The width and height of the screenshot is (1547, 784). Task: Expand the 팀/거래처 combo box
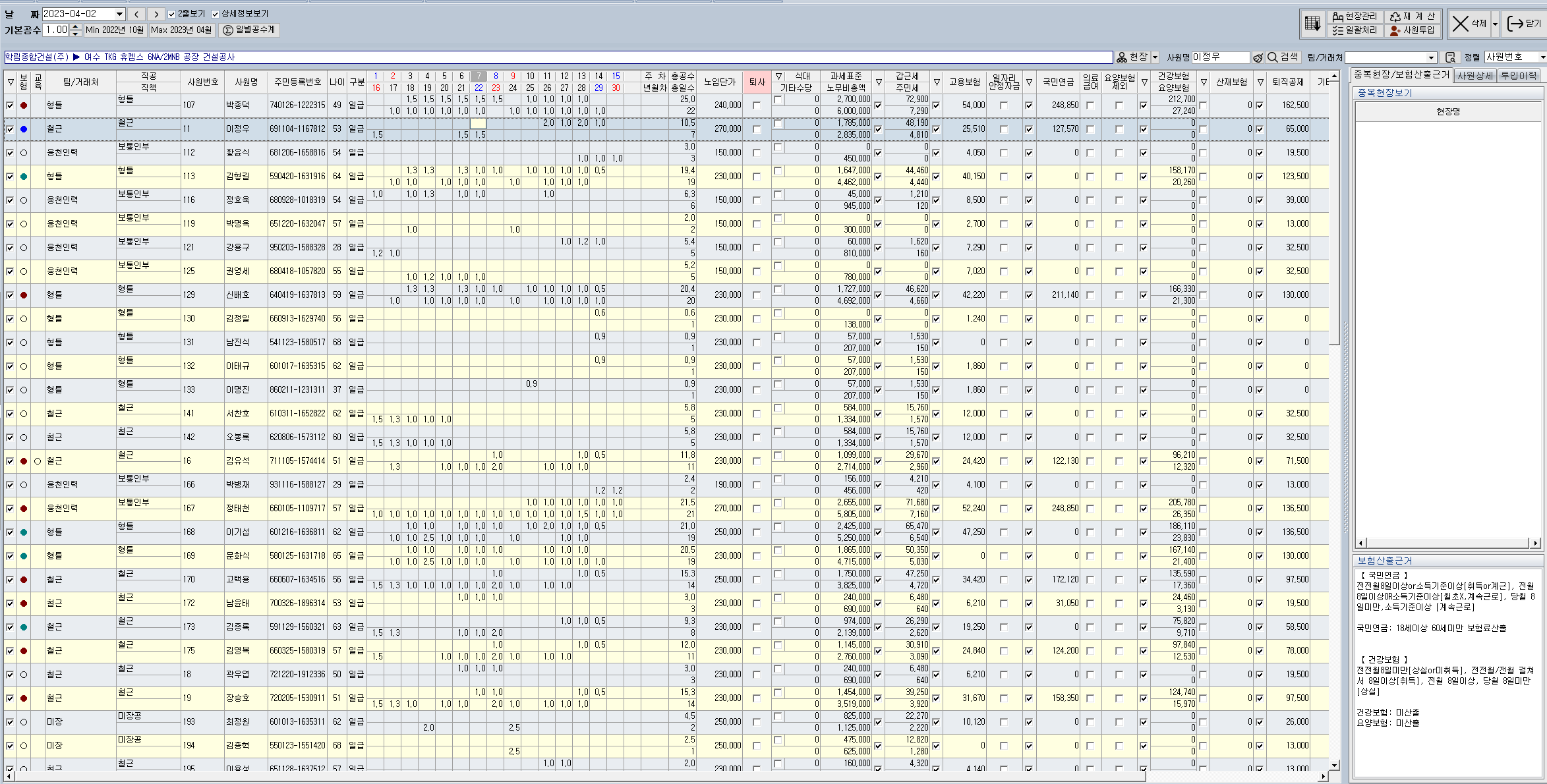point(1431,58)
